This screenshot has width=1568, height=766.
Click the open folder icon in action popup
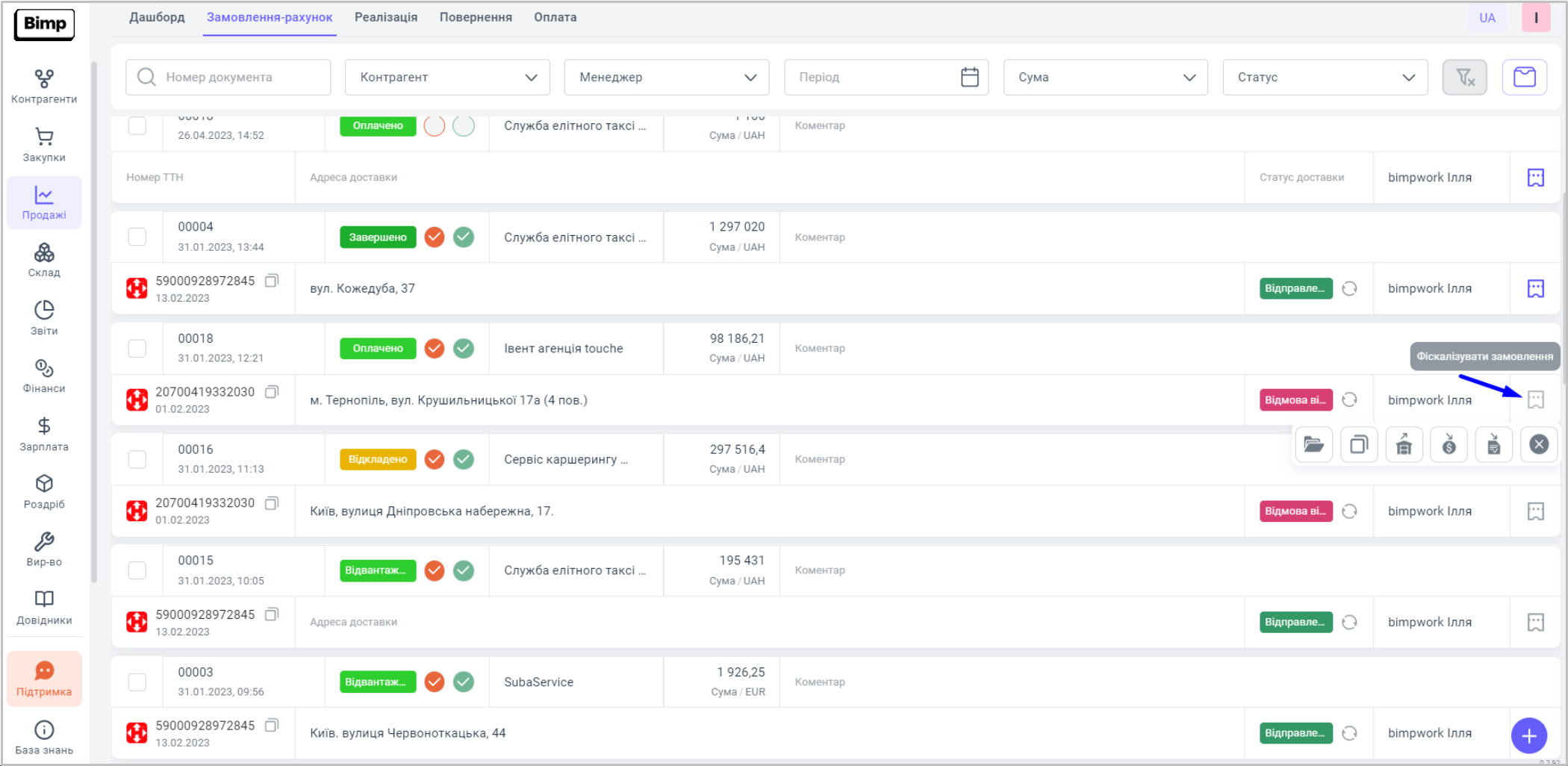pyautogui.click(x=1313, y=445)
